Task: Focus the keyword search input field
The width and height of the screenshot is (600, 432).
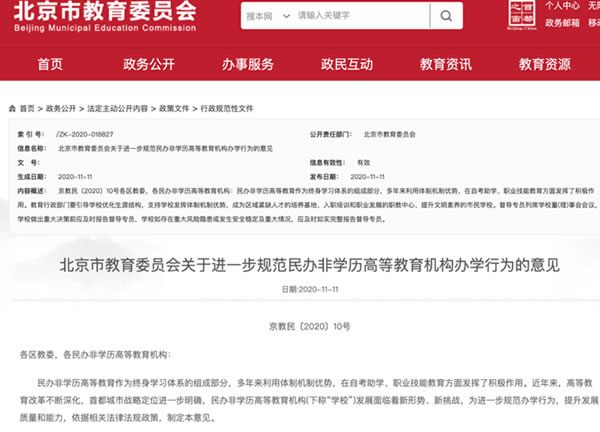Action: pyautogui.click(x=362, y=16)
